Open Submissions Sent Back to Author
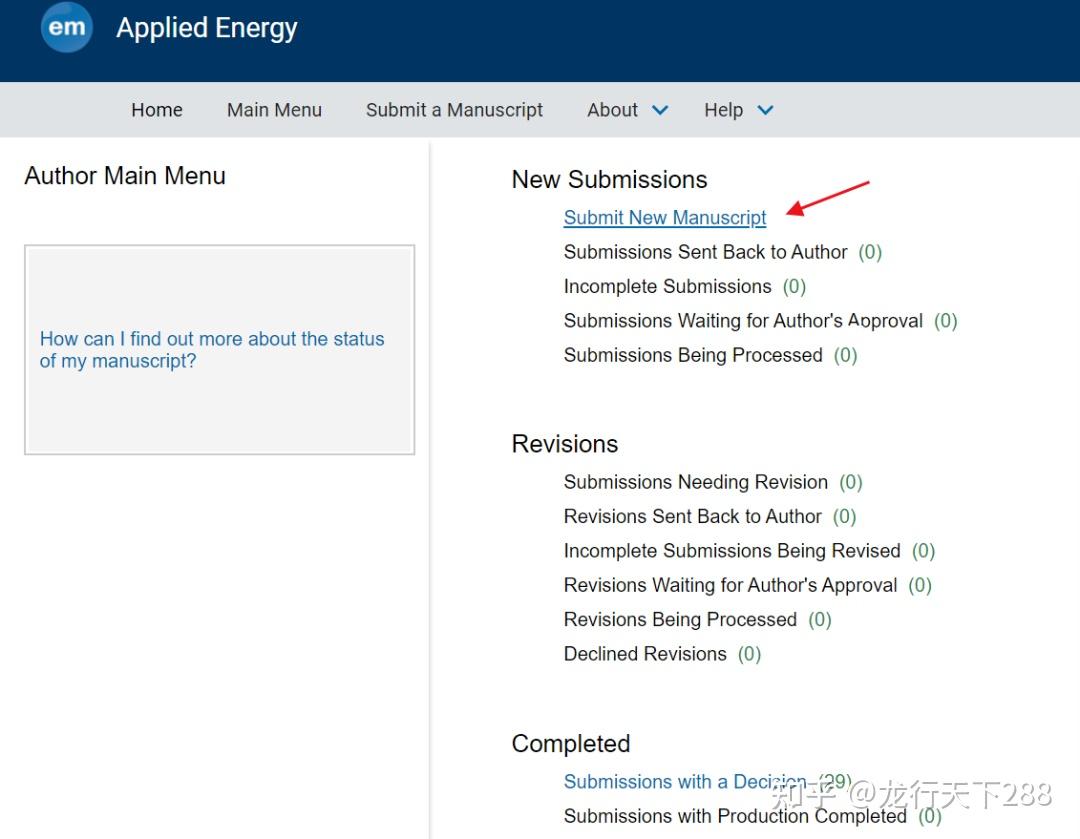The width and height of the screenshot is (1080, 839). click(705, 252)
